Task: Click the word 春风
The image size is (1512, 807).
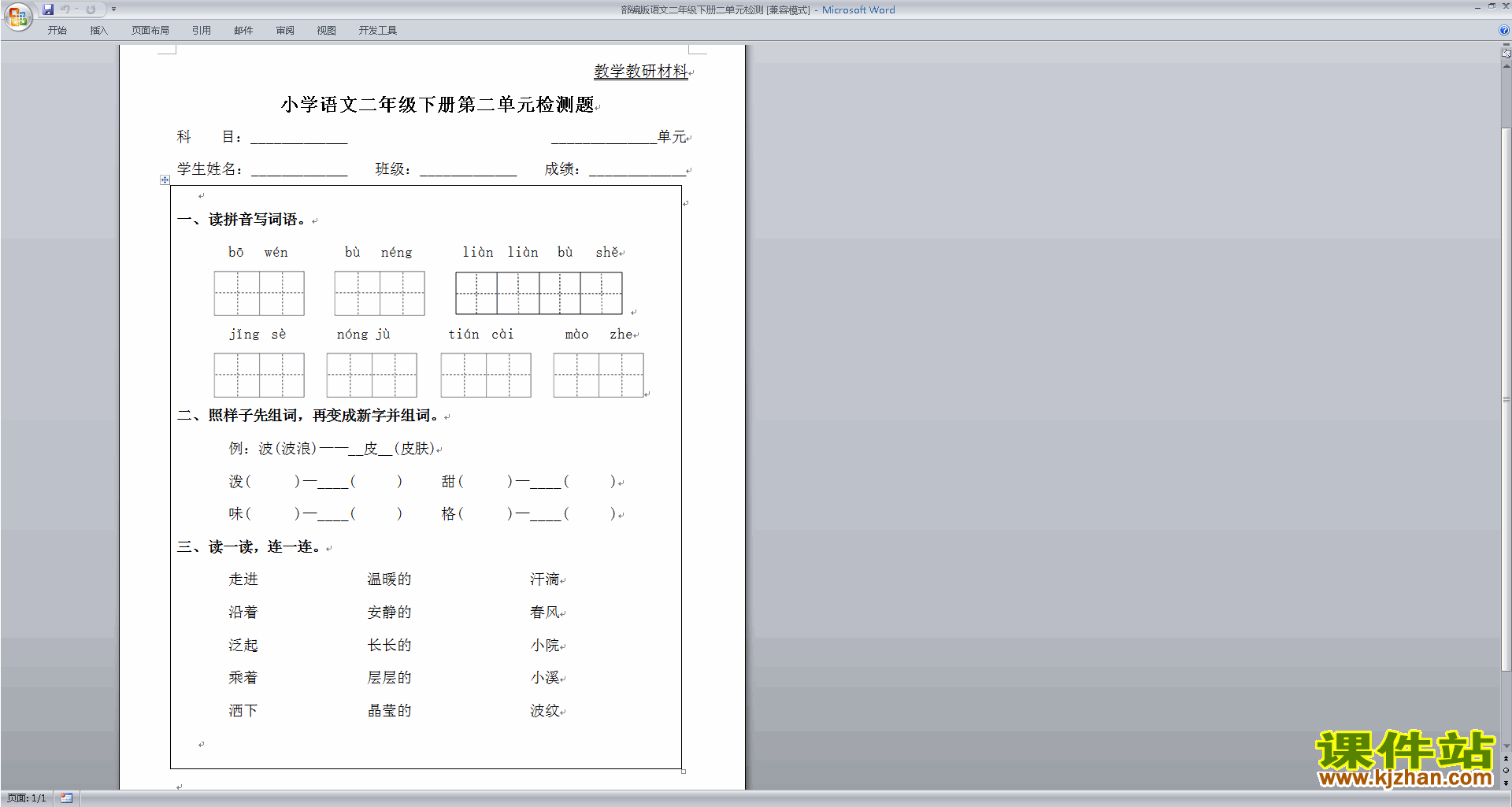Action: (x=545, y=613)
